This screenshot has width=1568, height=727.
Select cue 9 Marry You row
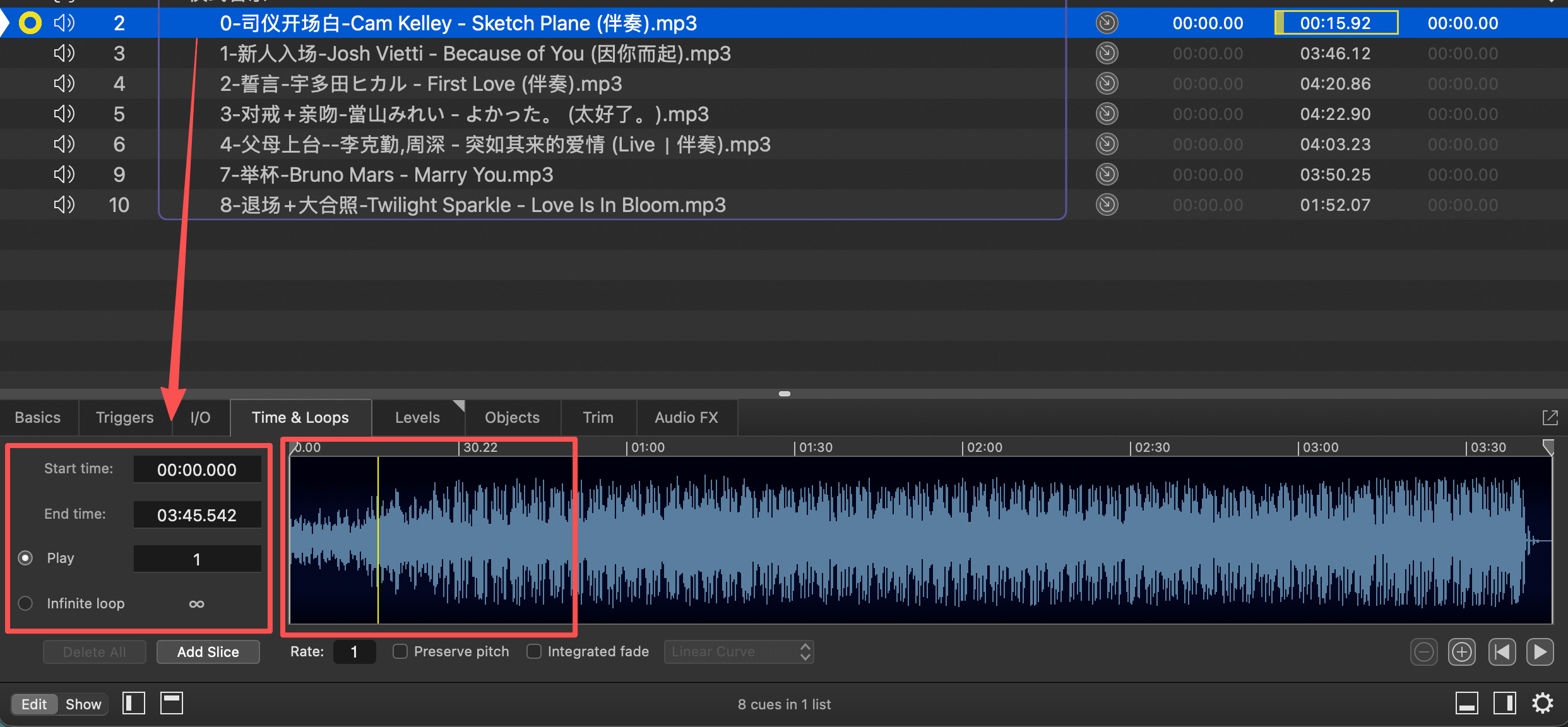784,175
